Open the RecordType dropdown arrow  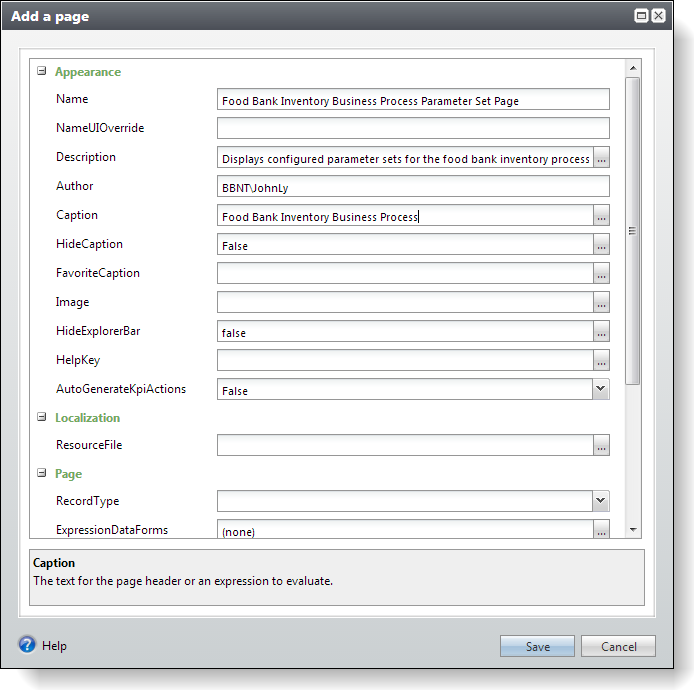tap(601, 501)
